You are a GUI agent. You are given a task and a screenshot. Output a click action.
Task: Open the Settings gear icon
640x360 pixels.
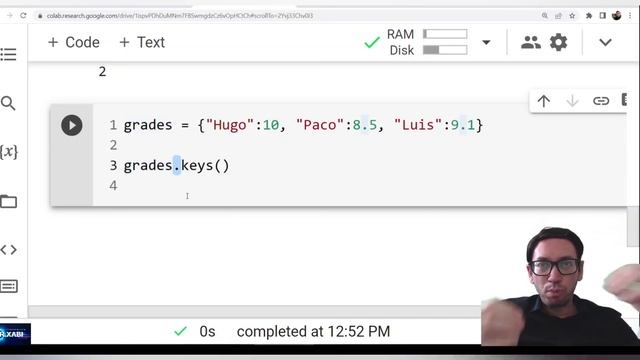[558, 42]
